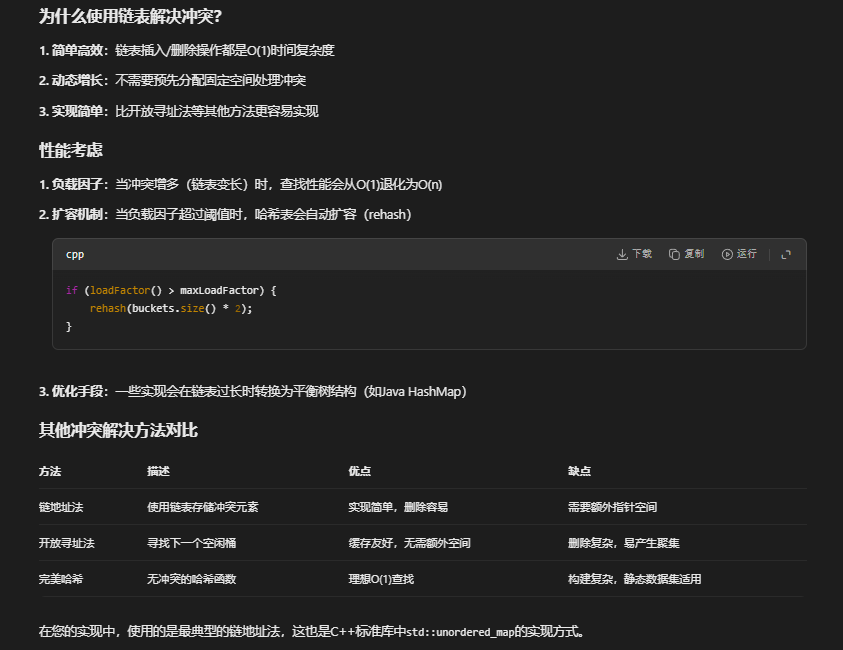Click table header 优点
The height and width of the screenshot is (650, 843).
coord(359,472)
